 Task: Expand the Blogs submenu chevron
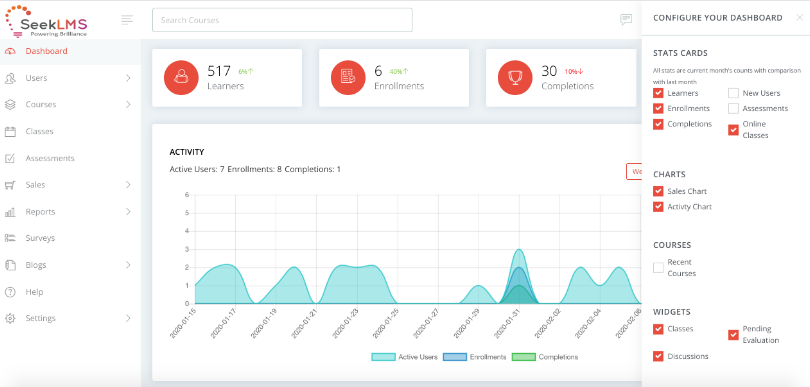pyautogui.click(x=128, y=265)
